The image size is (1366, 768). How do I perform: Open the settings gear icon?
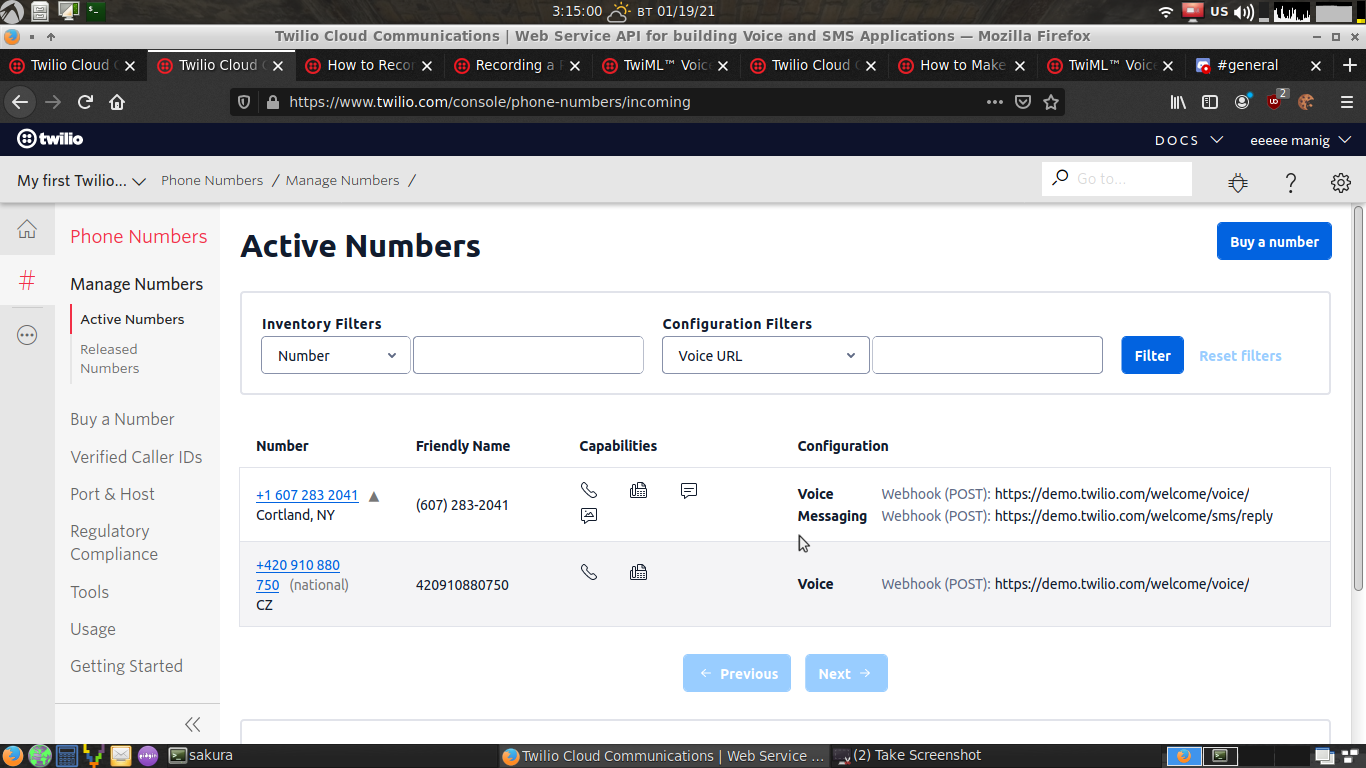pyautogui.click(x=1341, y=182)
